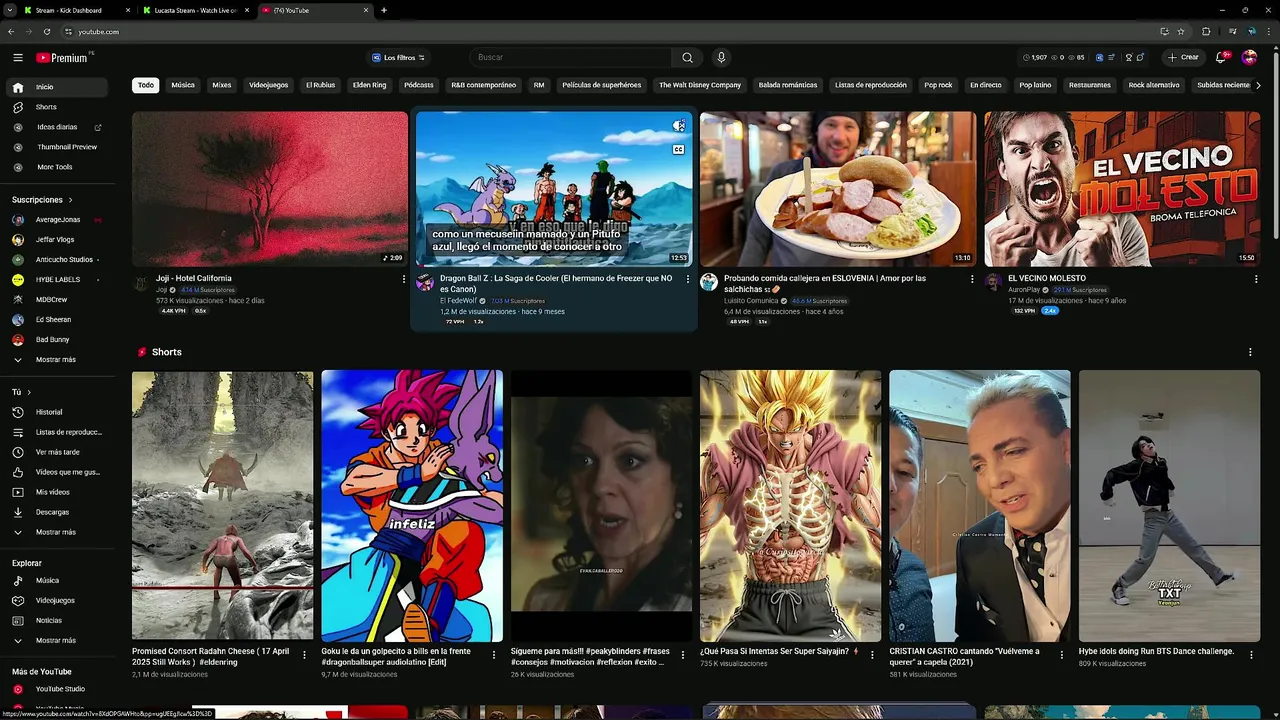Explore Noticias in sidebar
Screen dimensions: 1280x720
56,620
